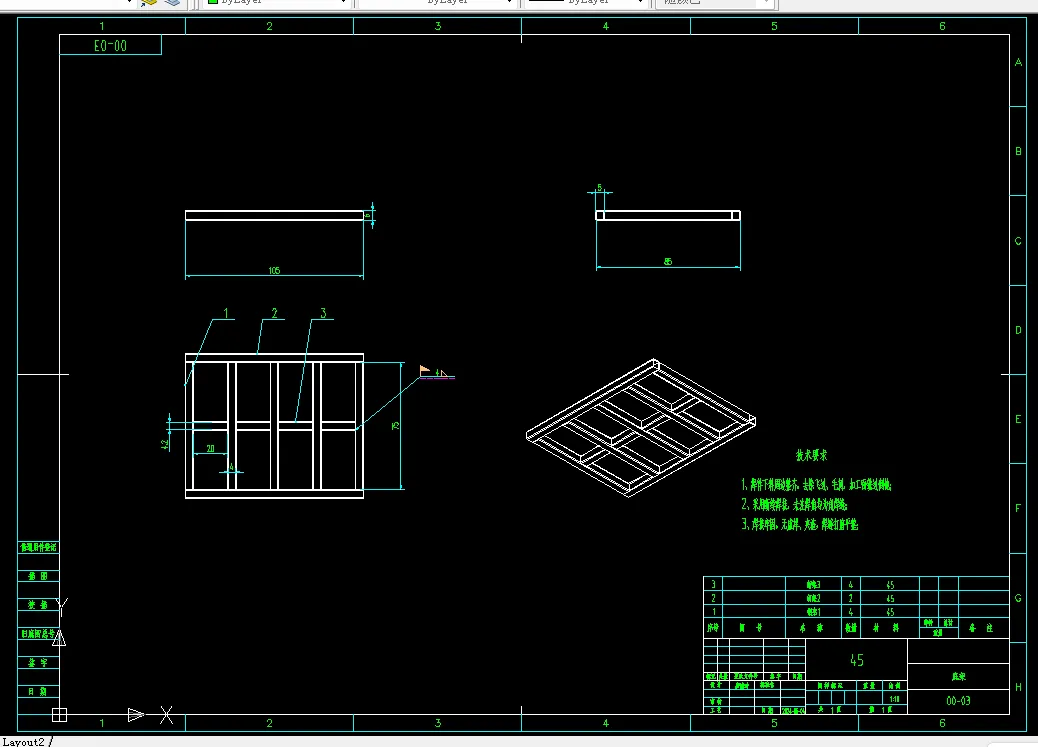Click the 日期 cell in the side strip

click(x=38, y=691)
